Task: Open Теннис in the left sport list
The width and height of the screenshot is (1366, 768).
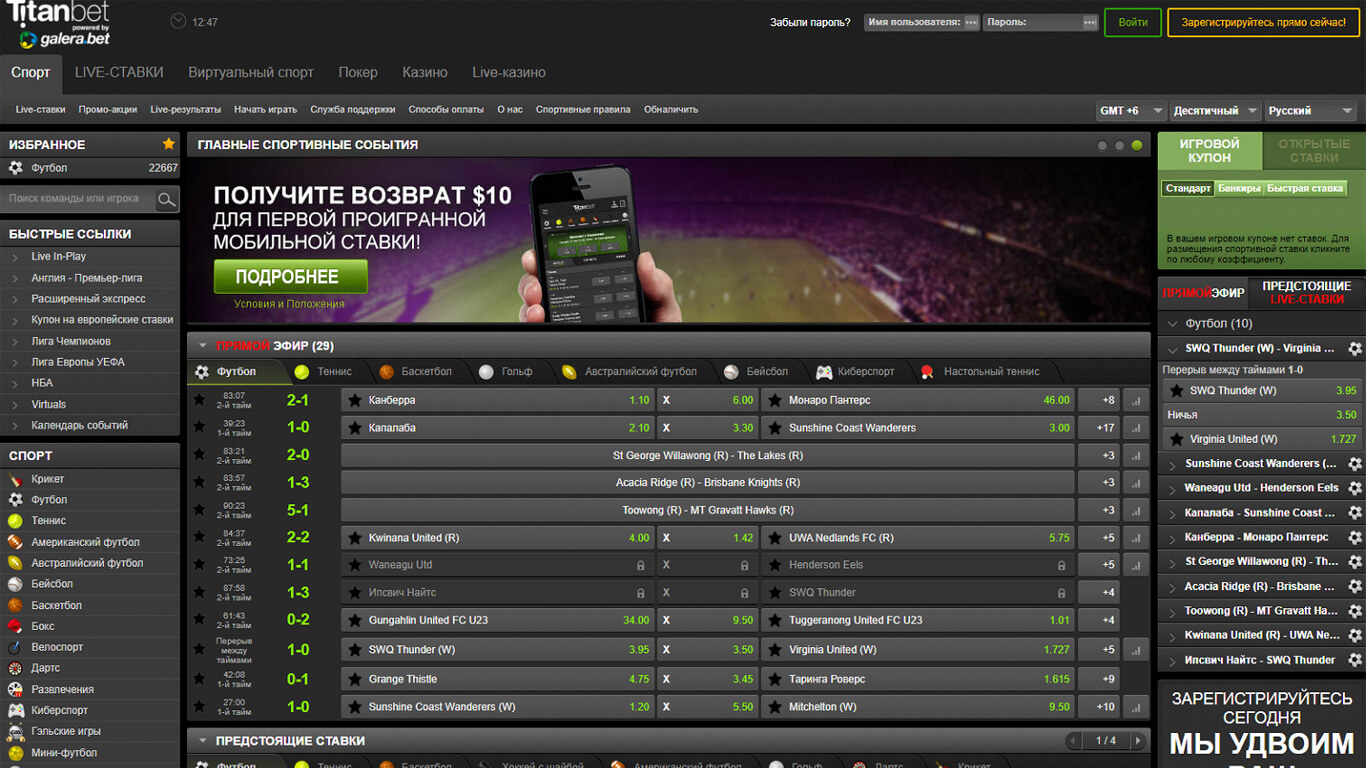Action: (x=49, y=521)
